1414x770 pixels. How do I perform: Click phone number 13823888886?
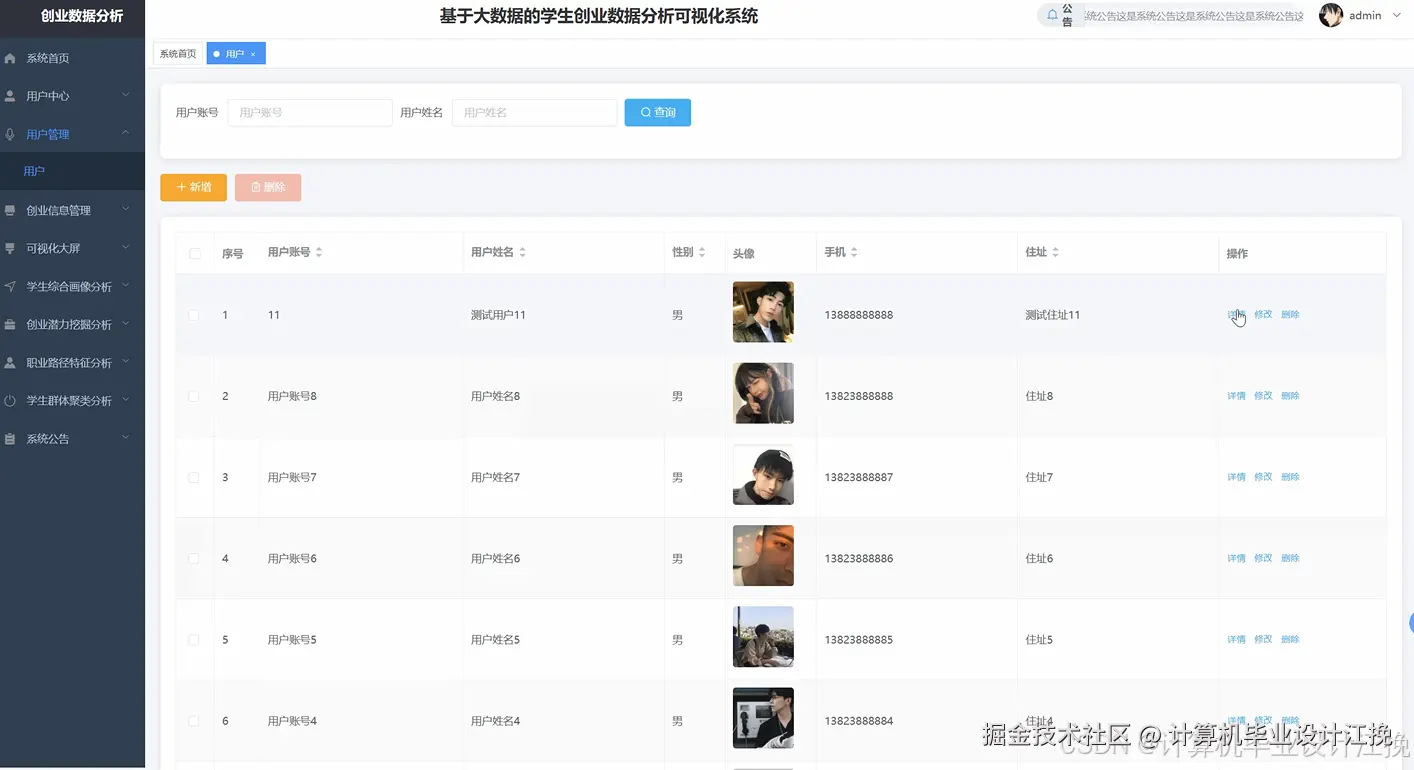(x=859, y=559)
